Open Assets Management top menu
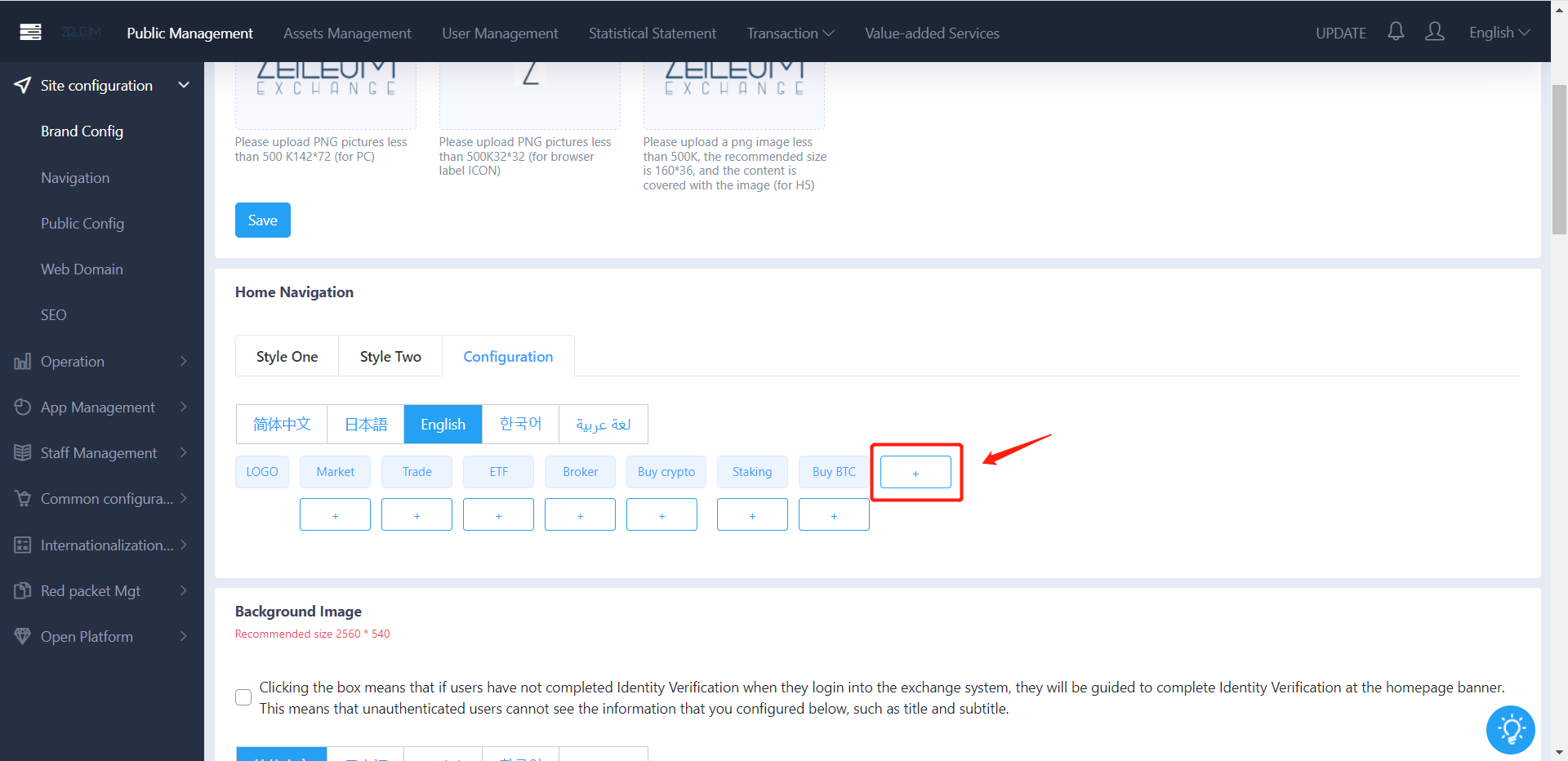This screenshot has width=1568, height=761. (x=347, y=33)
